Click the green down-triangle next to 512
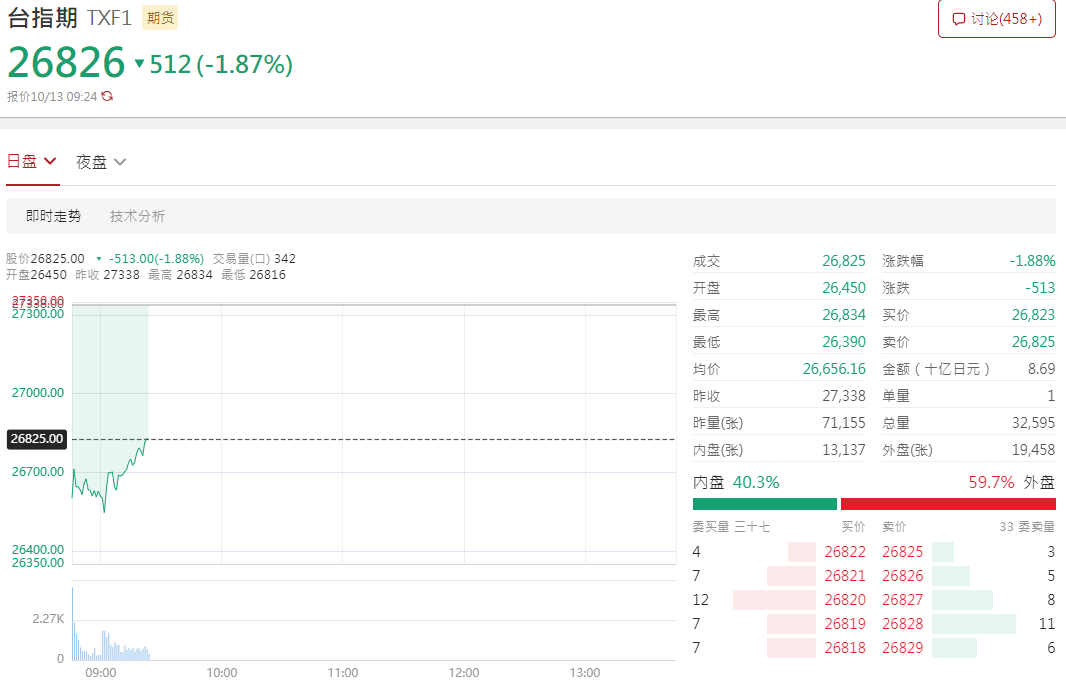The width and height of the screenshot is (1066, 683). [x=139, y=65]
